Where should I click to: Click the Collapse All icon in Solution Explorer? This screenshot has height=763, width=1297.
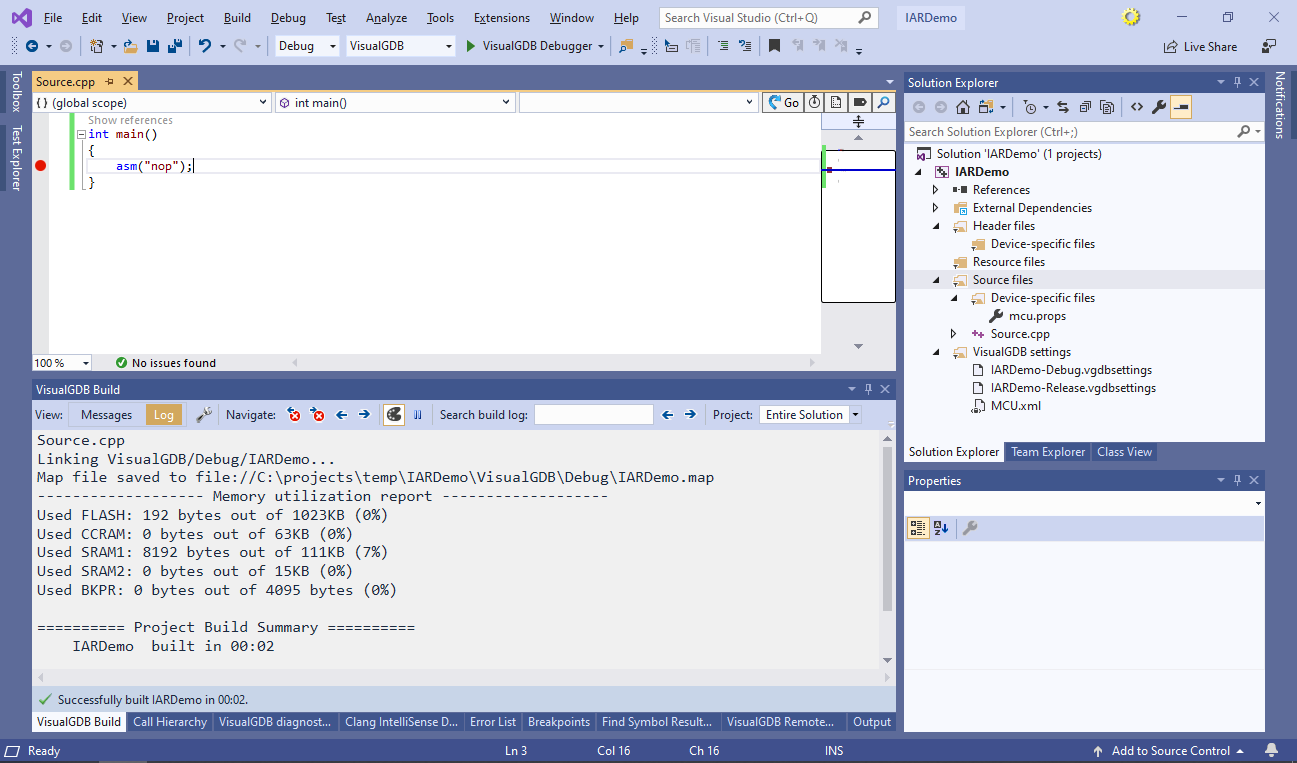[x=1085, y=107]
